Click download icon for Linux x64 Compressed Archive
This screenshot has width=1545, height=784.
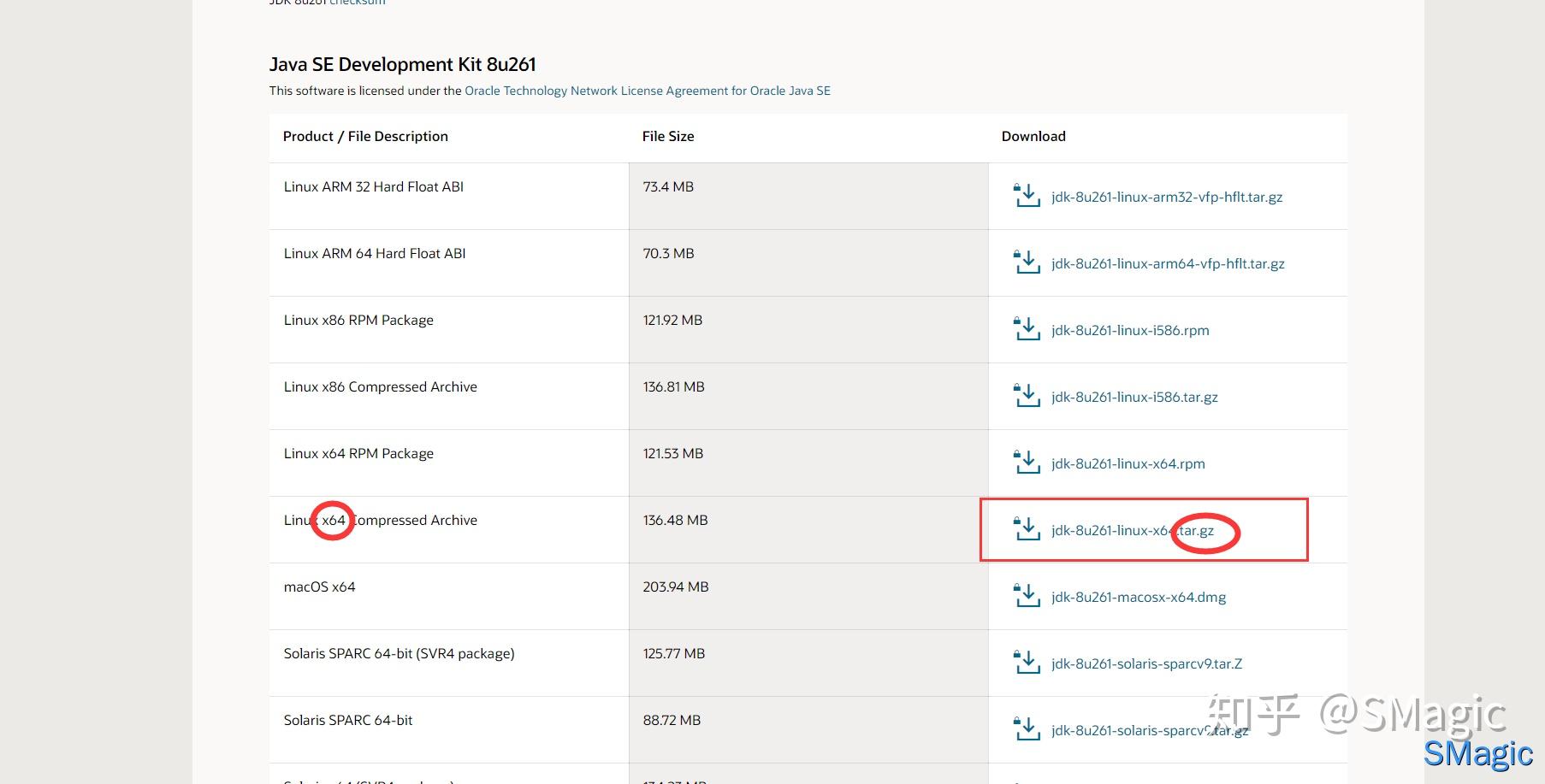click(x=1027, y=529)
